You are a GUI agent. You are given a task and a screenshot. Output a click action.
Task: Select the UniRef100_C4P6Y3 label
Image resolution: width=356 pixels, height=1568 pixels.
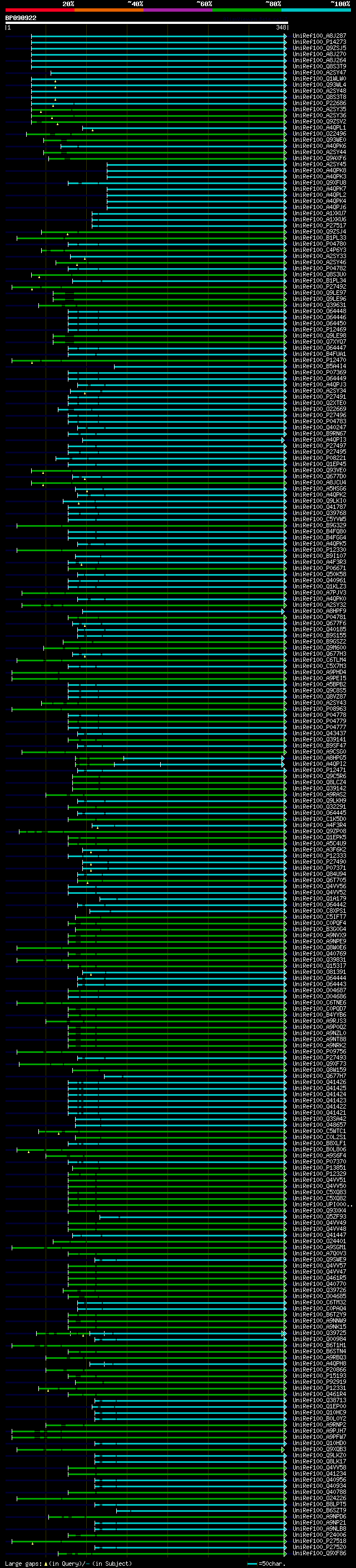pos(319,250)
